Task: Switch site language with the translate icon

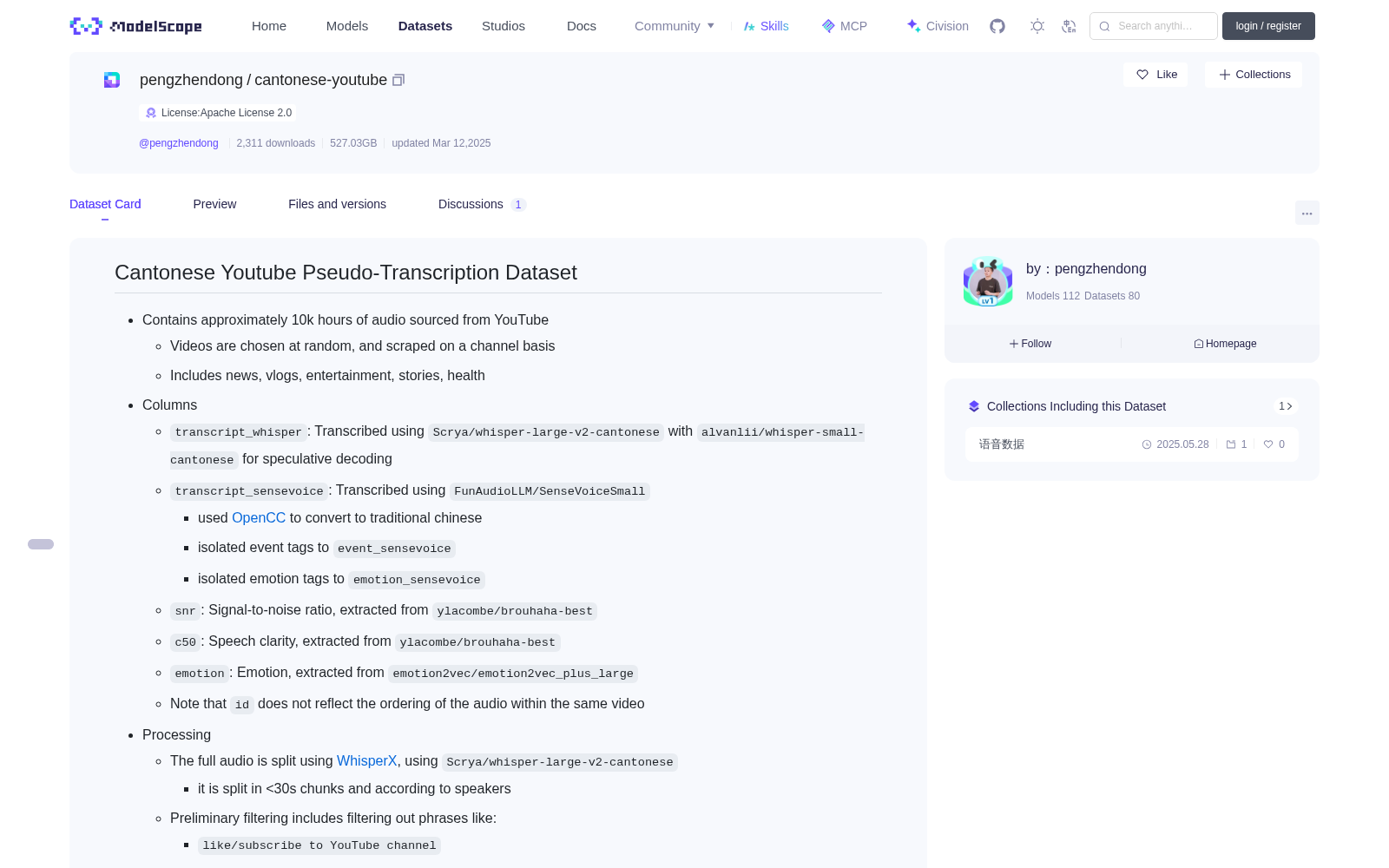Action: point(1070,26)
